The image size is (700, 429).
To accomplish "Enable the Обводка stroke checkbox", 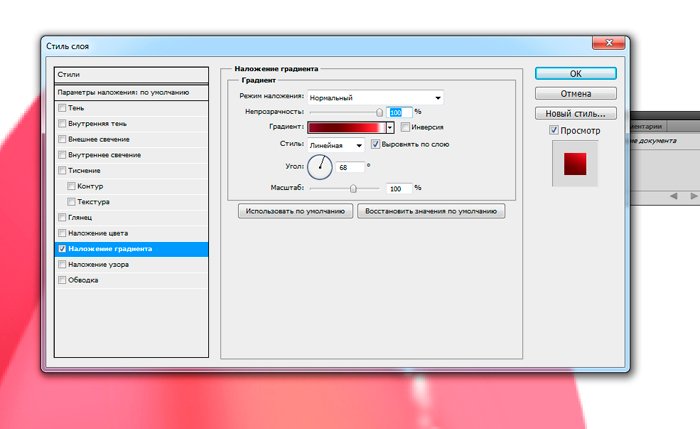I will coord(63,280).
